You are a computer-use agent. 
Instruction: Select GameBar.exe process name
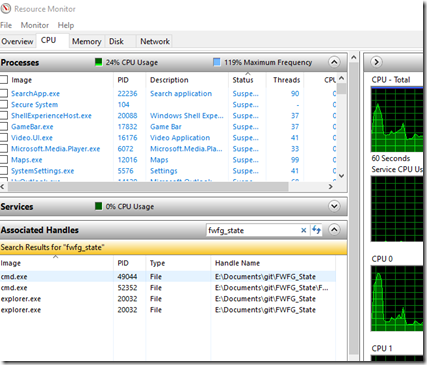click(32, 127)
